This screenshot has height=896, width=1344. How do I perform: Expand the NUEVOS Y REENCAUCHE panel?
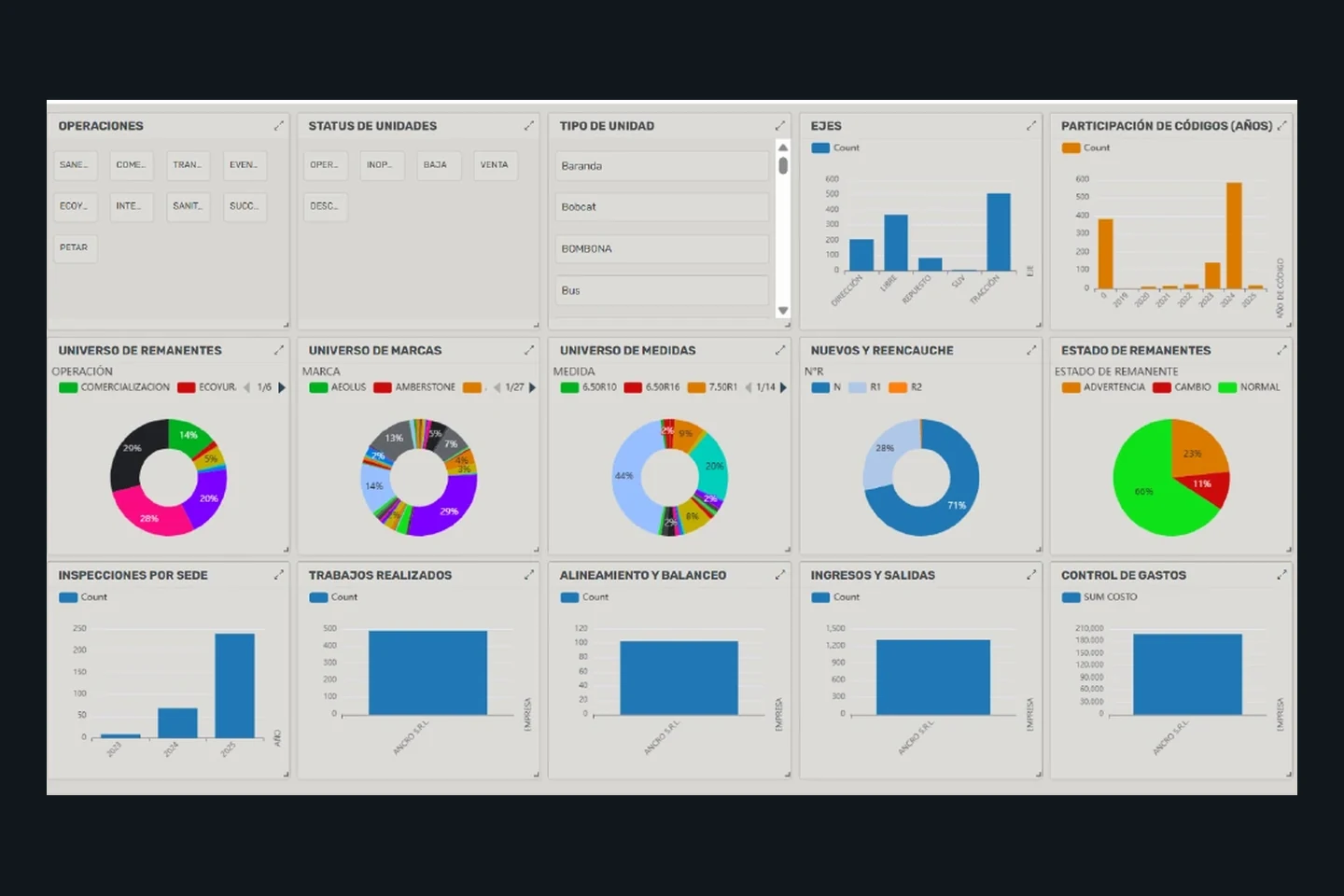1031,350
